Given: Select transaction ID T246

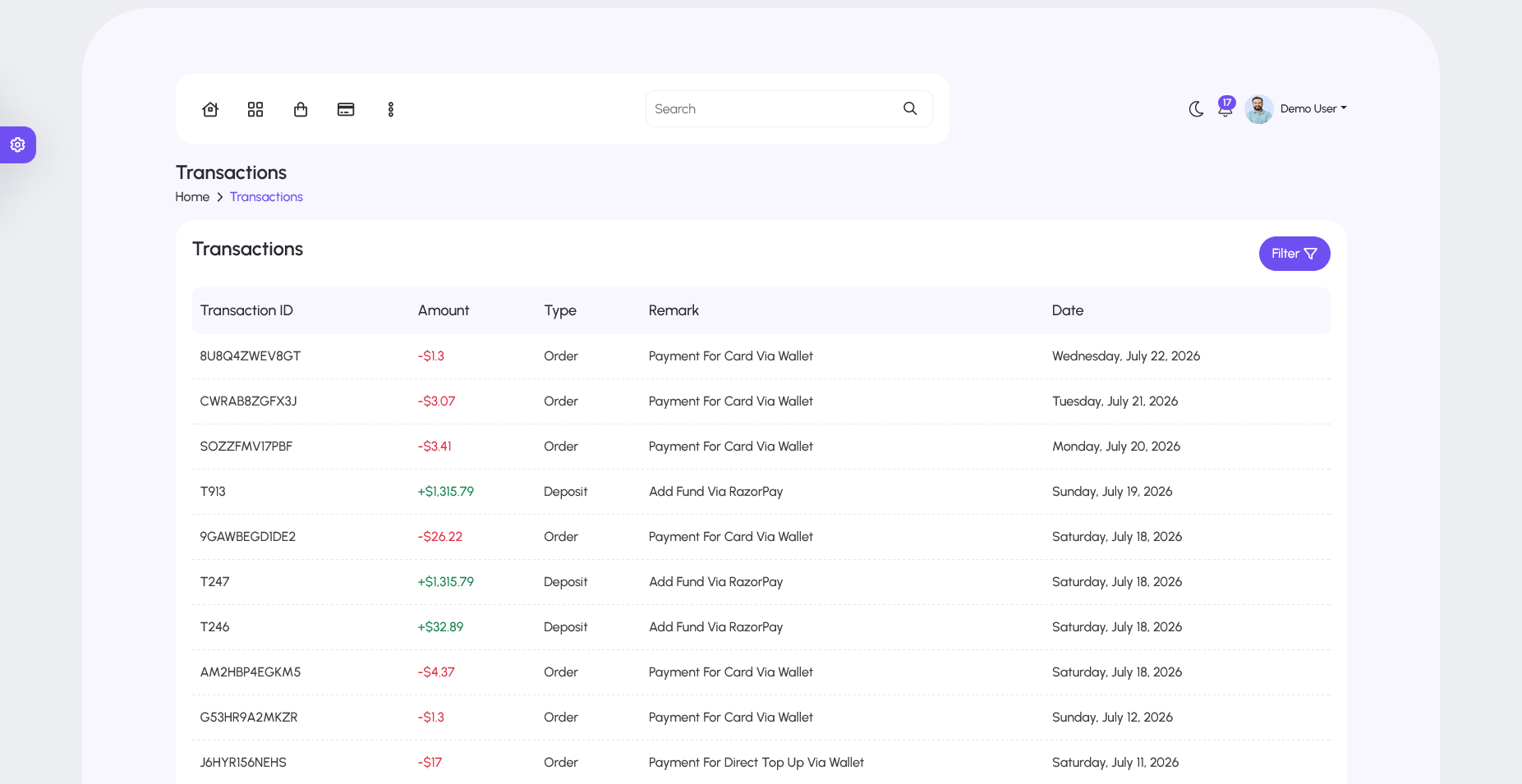Looking at the screenshot, I should (215, 627).
